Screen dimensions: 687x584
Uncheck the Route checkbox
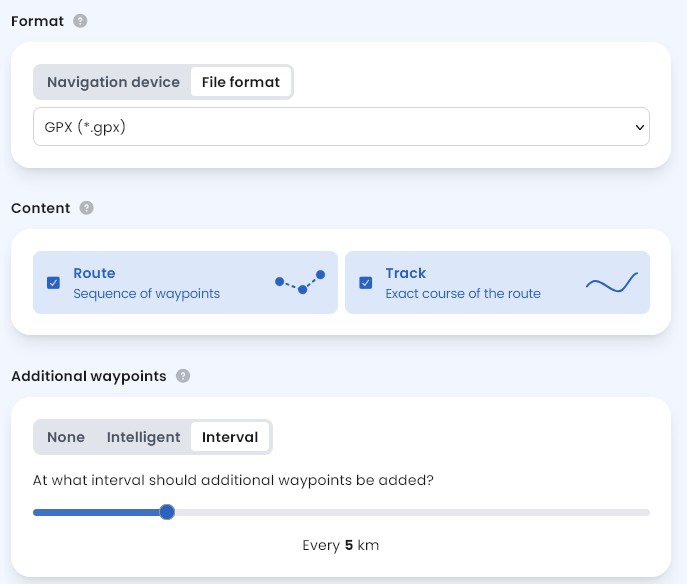coord(53,283)
